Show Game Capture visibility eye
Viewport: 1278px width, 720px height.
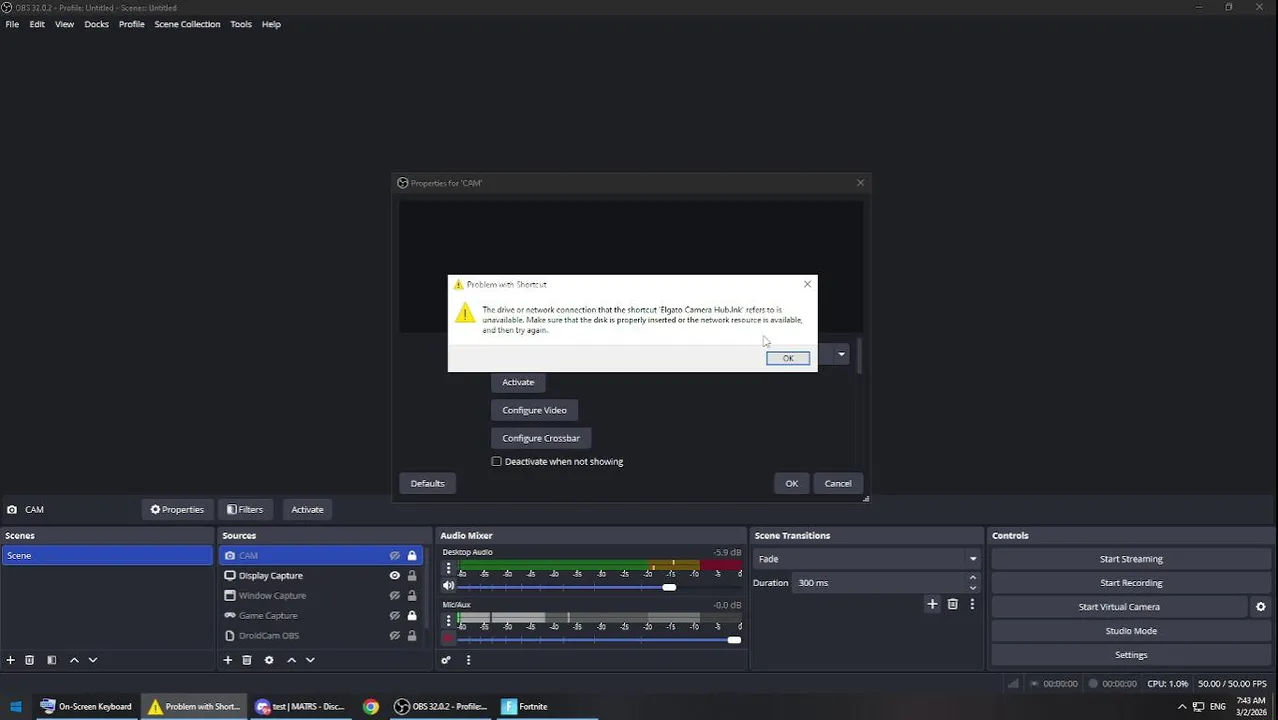[395, 616]
